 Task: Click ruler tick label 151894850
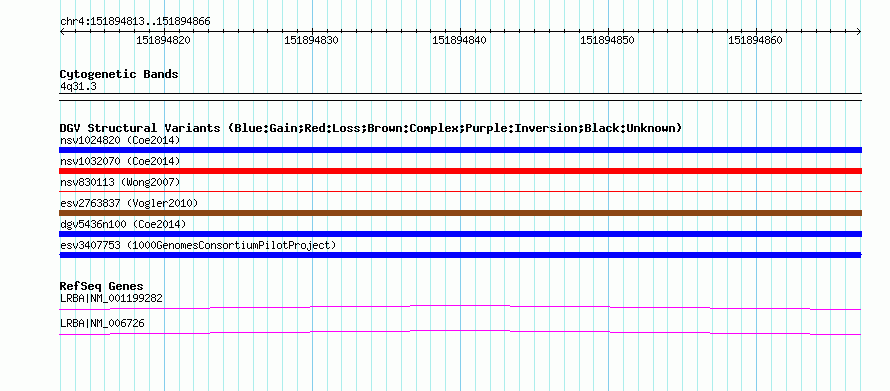point(607,40)
